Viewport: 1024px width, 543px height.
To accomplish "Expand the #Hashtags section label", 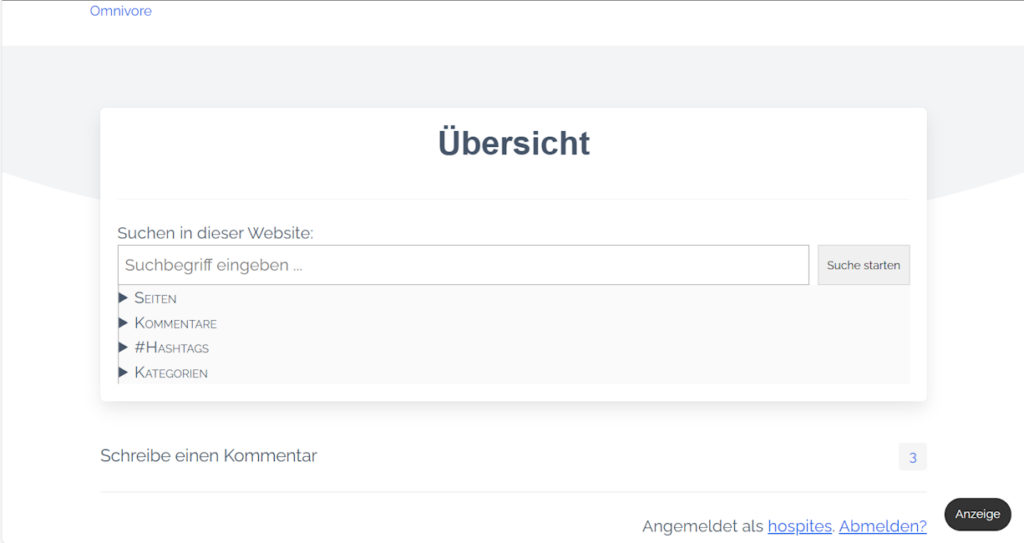I will [172, 348].
